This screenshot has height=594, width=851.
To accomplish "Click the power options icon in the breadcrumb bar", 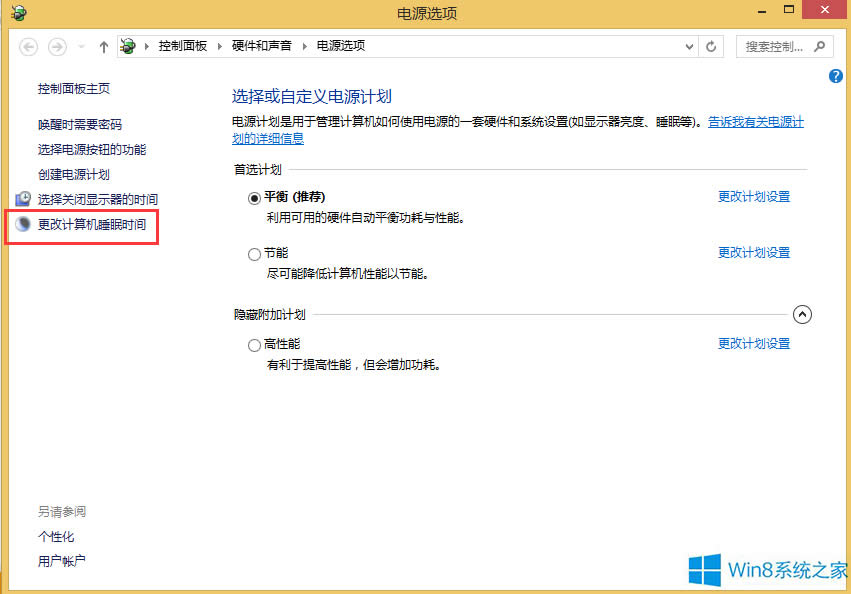I will (x=129, y=45).
